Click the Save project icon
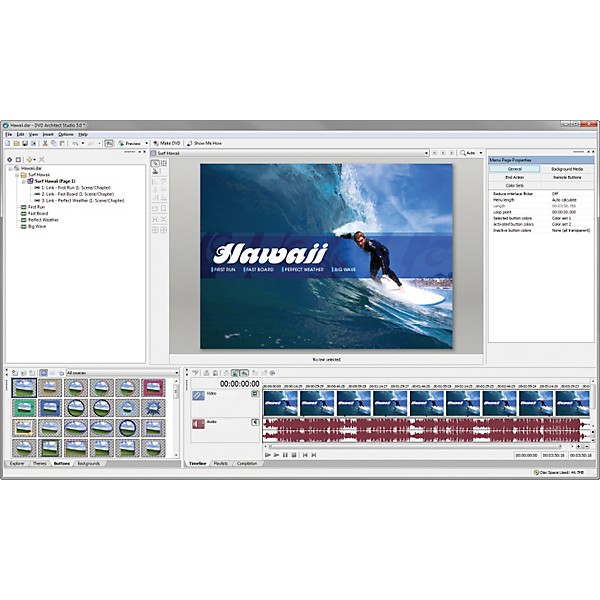Viewport: 600px width, 600px height. coord(25,143)
